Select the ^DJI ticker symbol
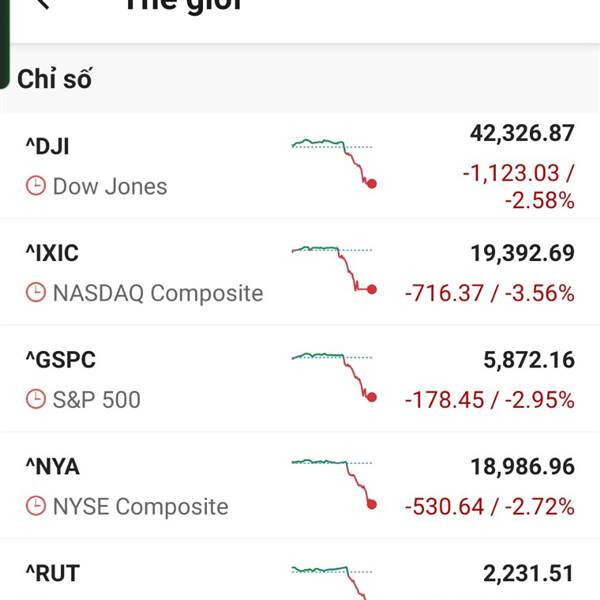The height and width of the screenshot is (600, 600). (47, 147)
